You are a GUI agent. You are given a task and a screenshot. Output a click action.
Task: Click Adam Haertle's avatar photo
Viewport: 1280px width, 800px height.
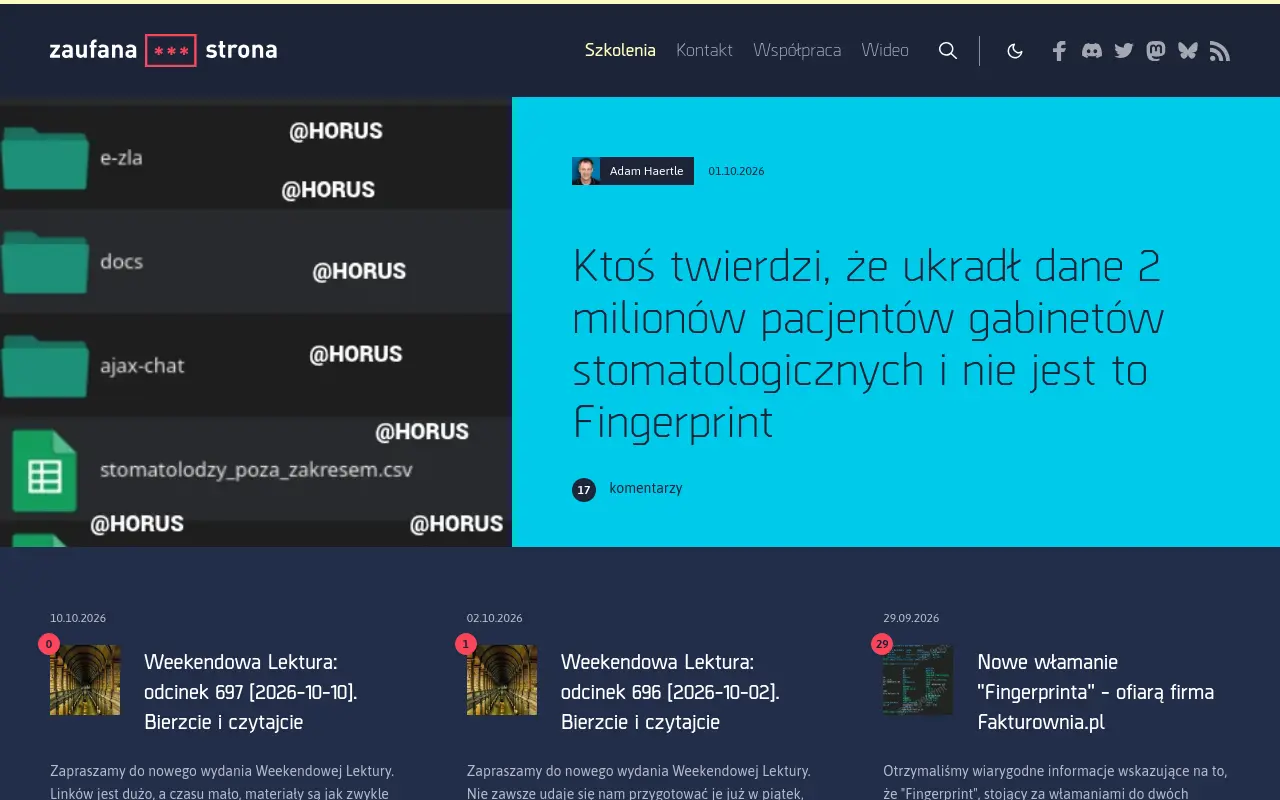tap(586, 171)
